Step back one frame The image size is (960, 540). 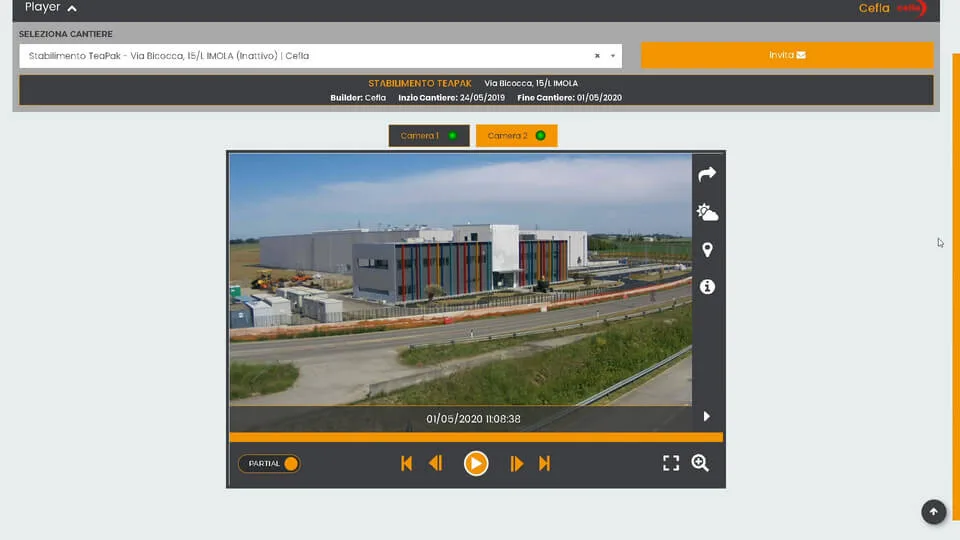click(x=436, y=463)
